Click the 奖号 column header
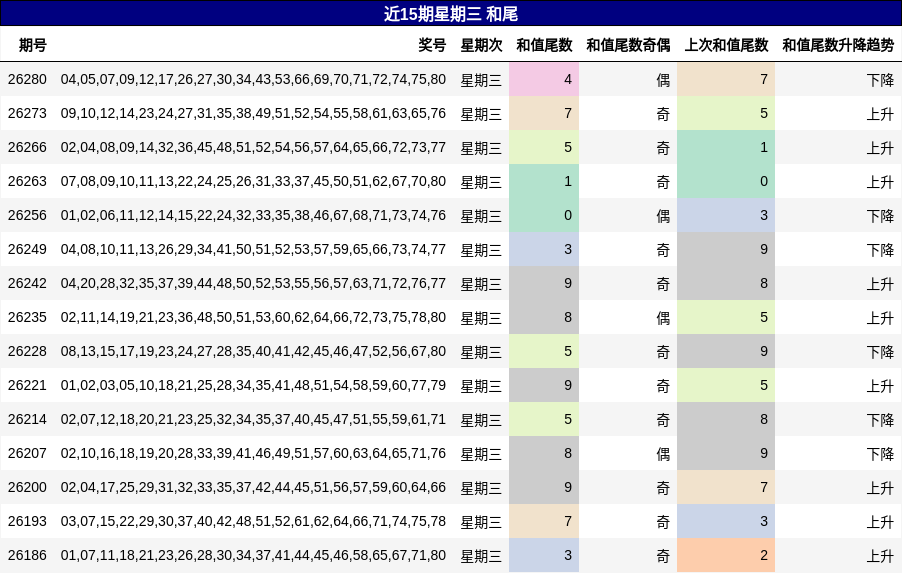Screen dimensions: 902x573 [x=432, y=45]
